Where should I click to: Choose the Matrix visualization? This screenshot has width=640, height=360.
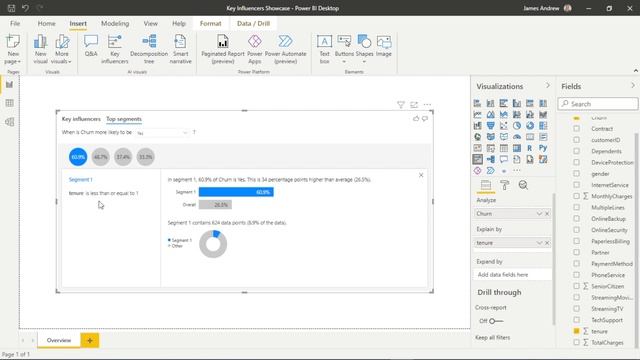(x=517, y=148)
